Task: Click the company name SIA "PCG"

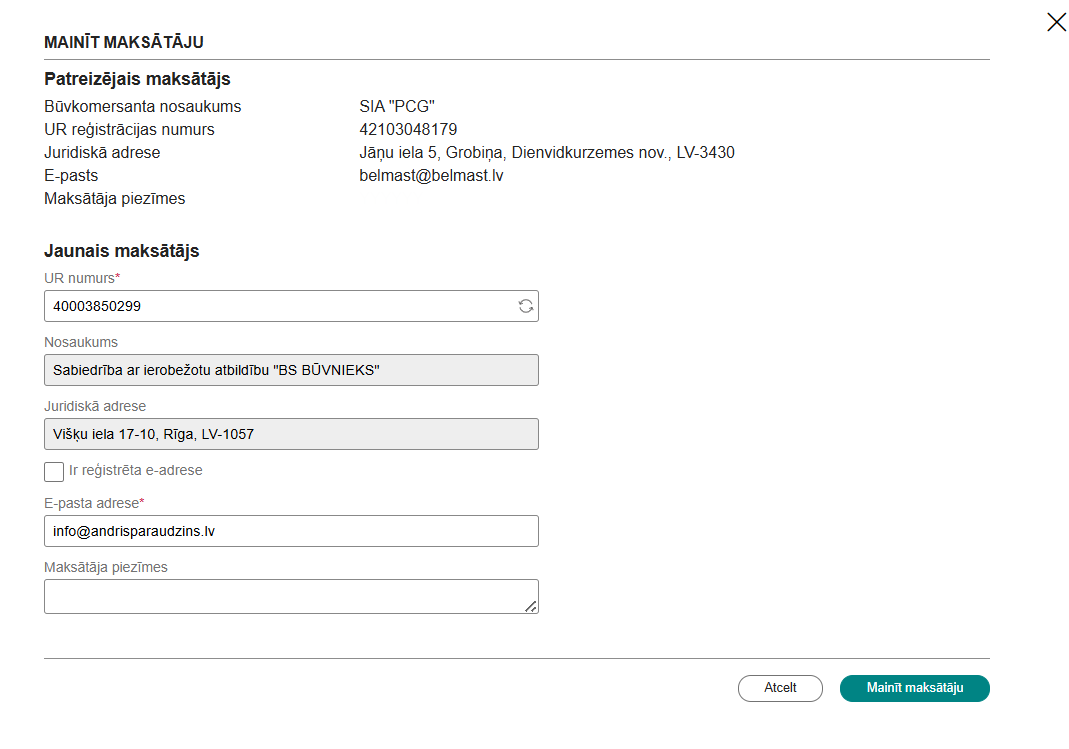Action: click(x=397, y=107)
